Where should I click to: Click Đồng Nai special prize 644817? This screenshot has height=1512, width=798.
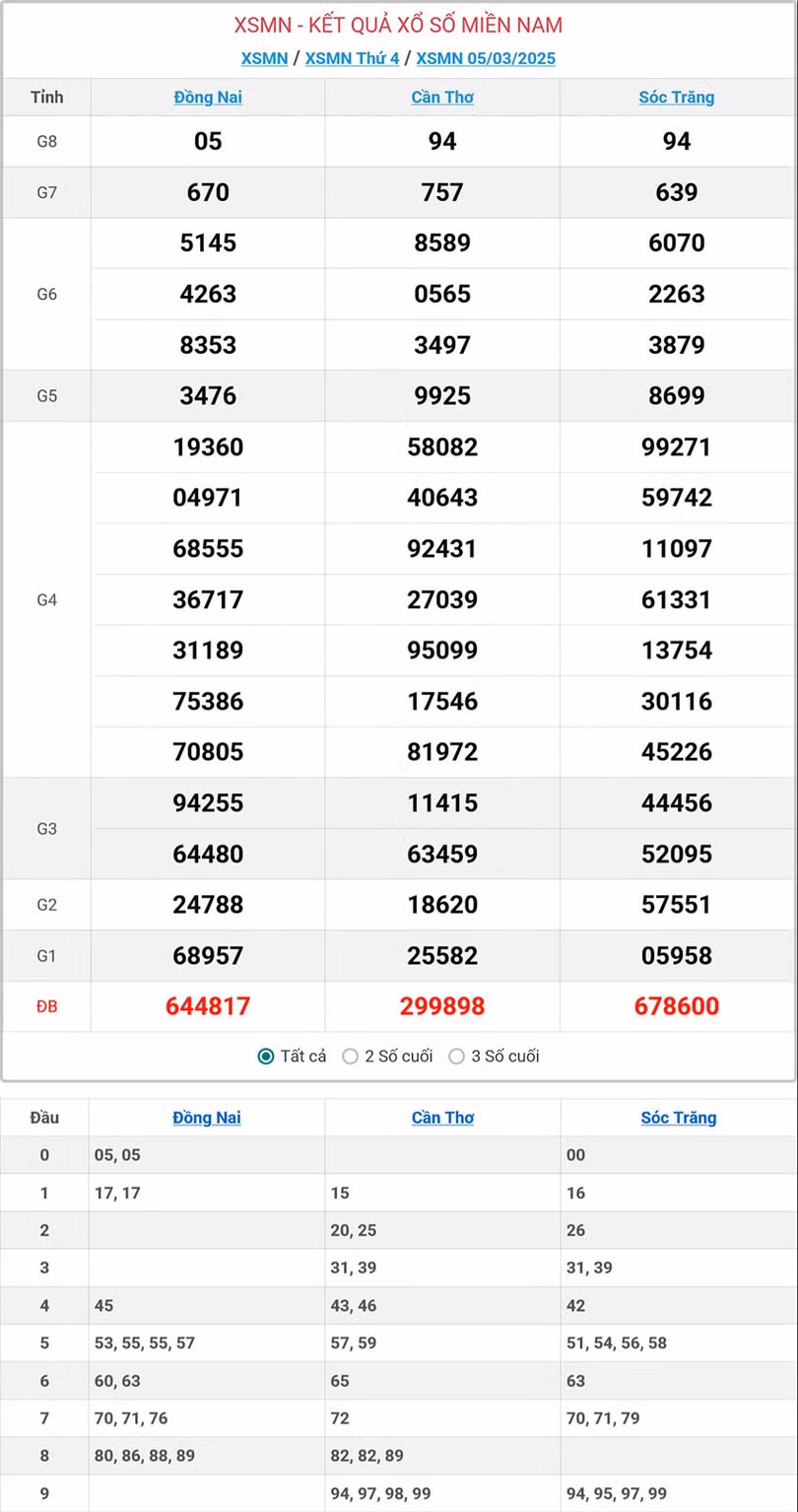(208, 1006)
